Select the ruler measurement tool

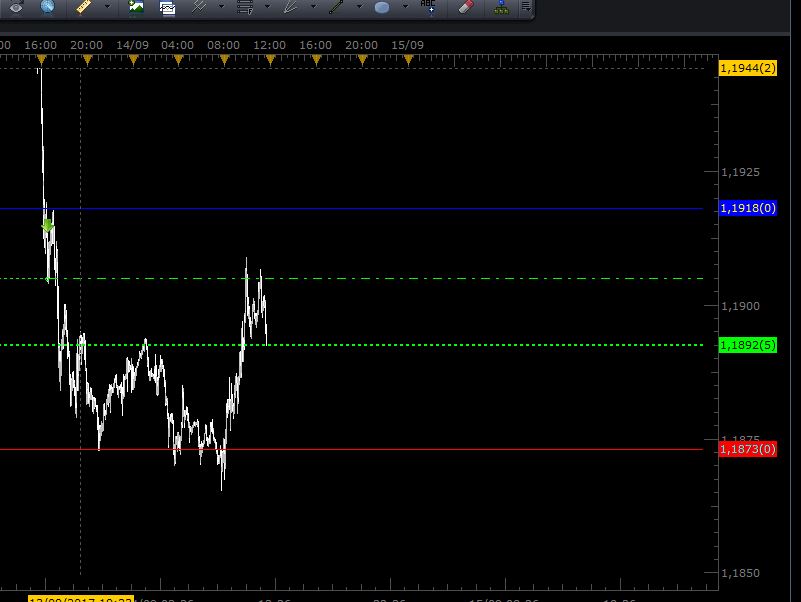click(x=84, y=7)
